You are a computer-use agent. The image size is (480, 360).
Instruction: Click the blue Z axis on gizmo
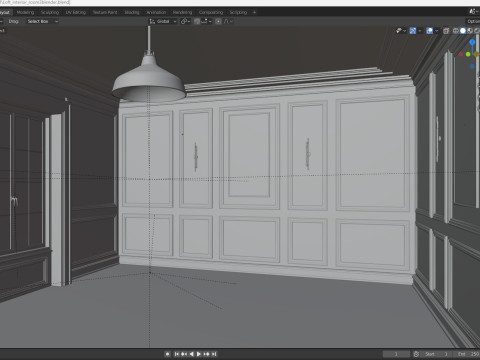coord(472,42)
